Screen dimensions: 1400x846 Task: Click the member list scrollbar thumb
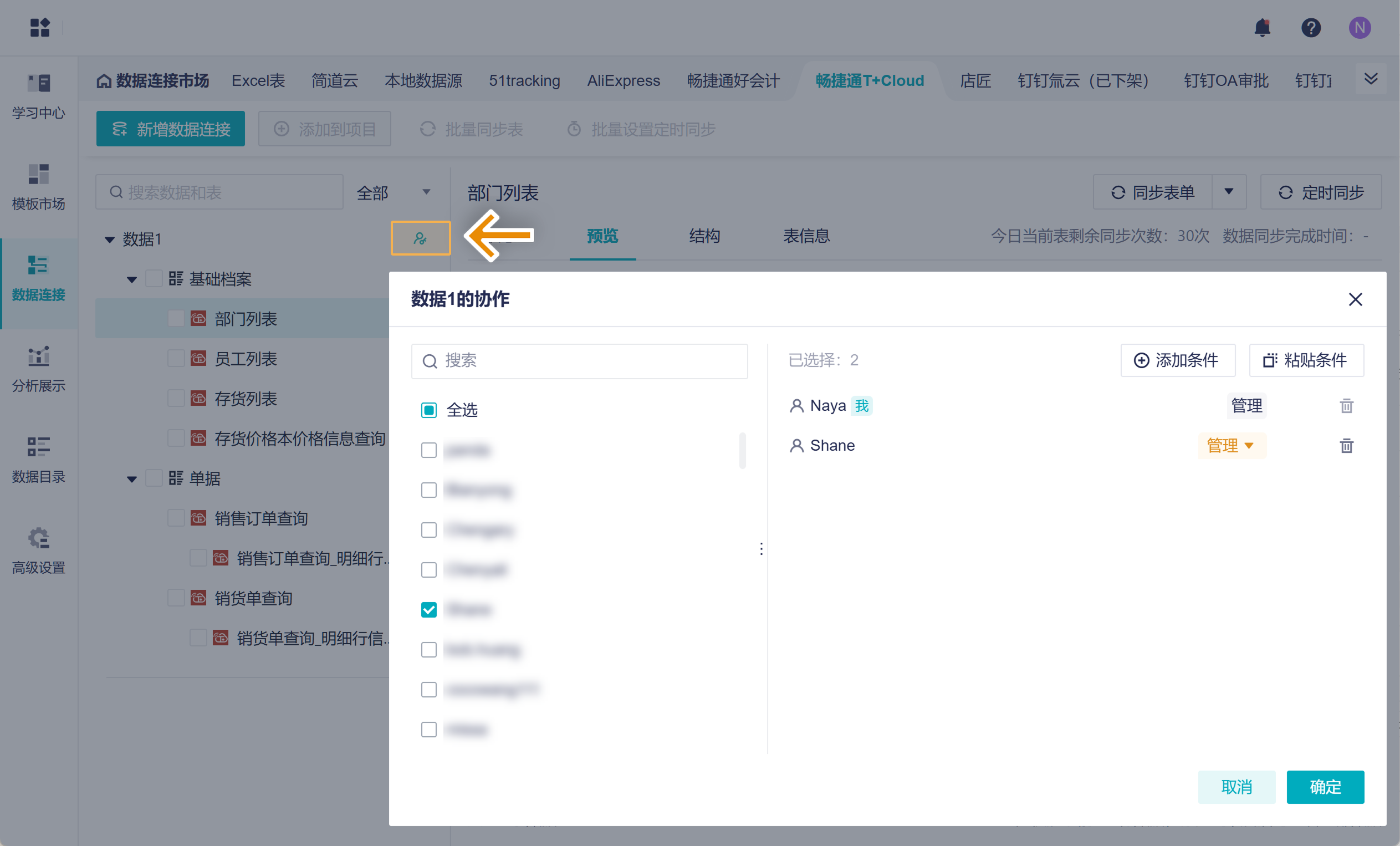point(742,451)
